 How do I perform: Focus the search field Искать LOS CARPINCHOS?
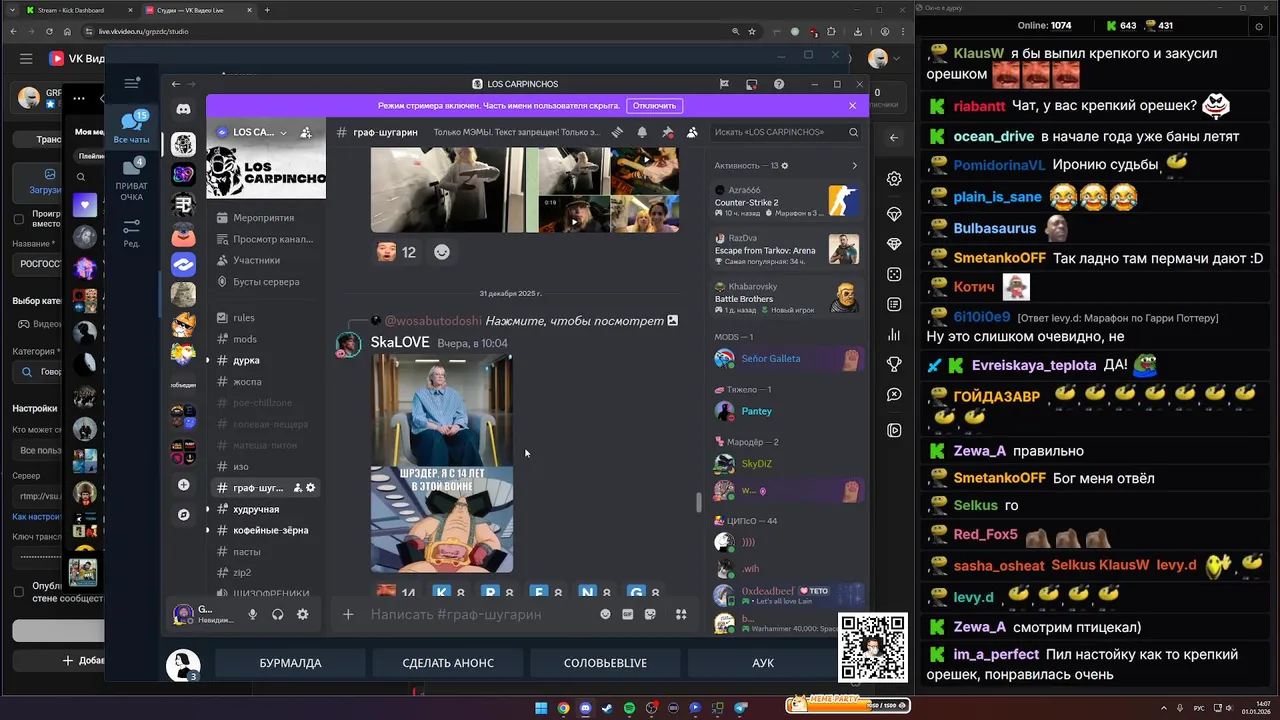tap(786, 132)
